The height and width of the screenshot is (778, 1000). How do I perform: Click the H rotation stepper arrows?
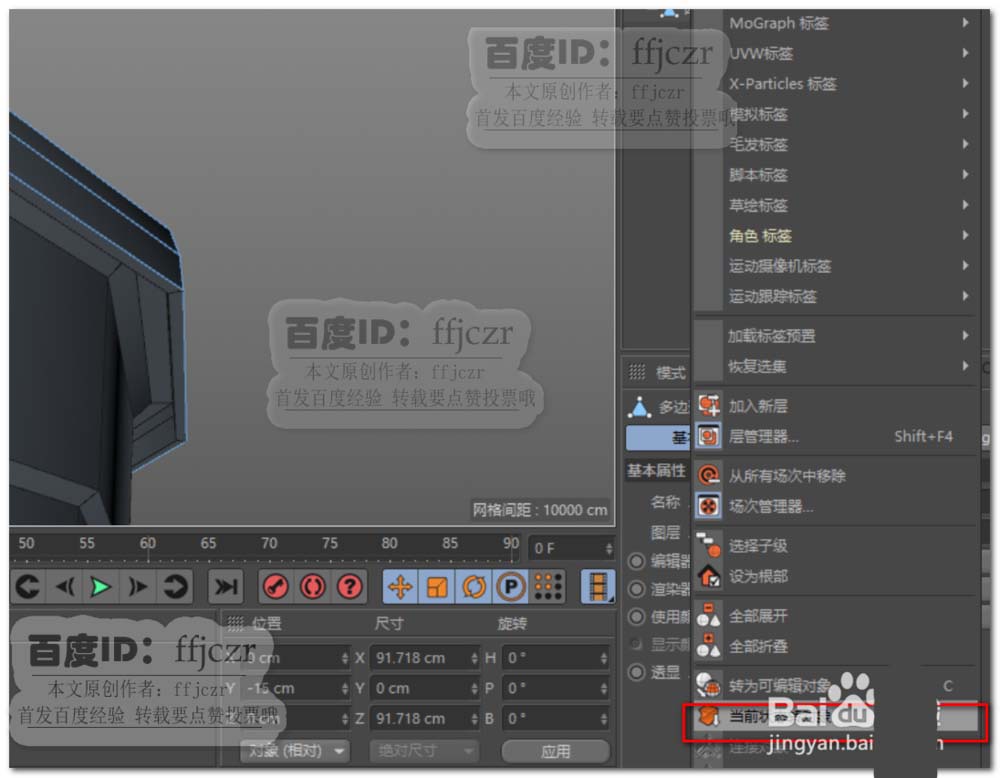(x=603, y=657)
